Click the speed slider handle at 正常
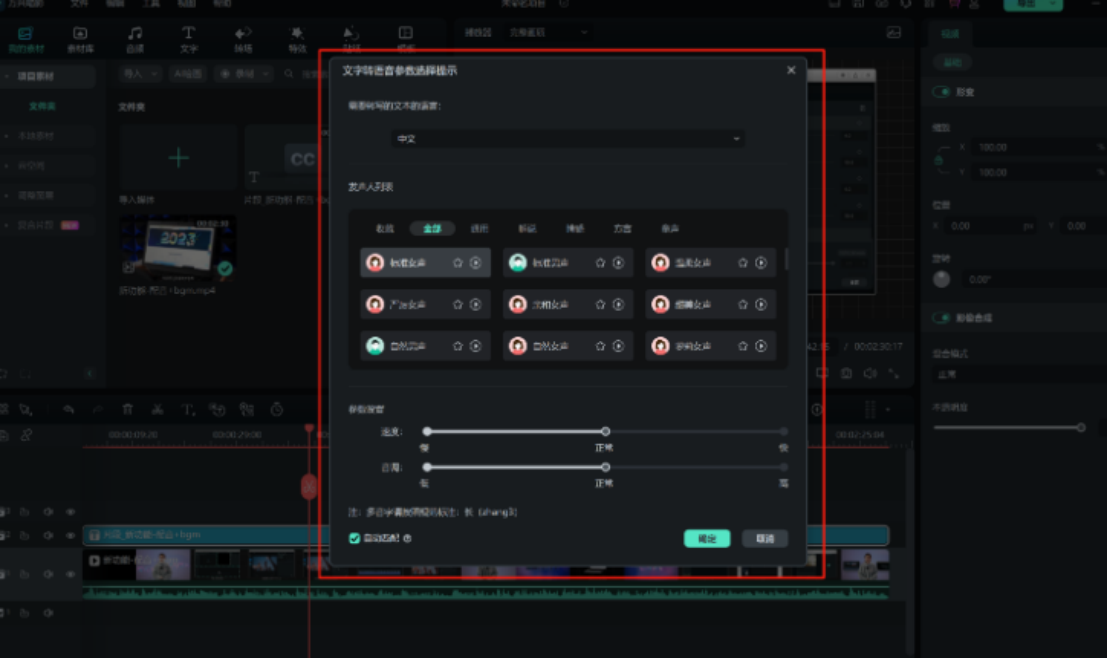Screen dimensions: 1108x658 (606, 431)
